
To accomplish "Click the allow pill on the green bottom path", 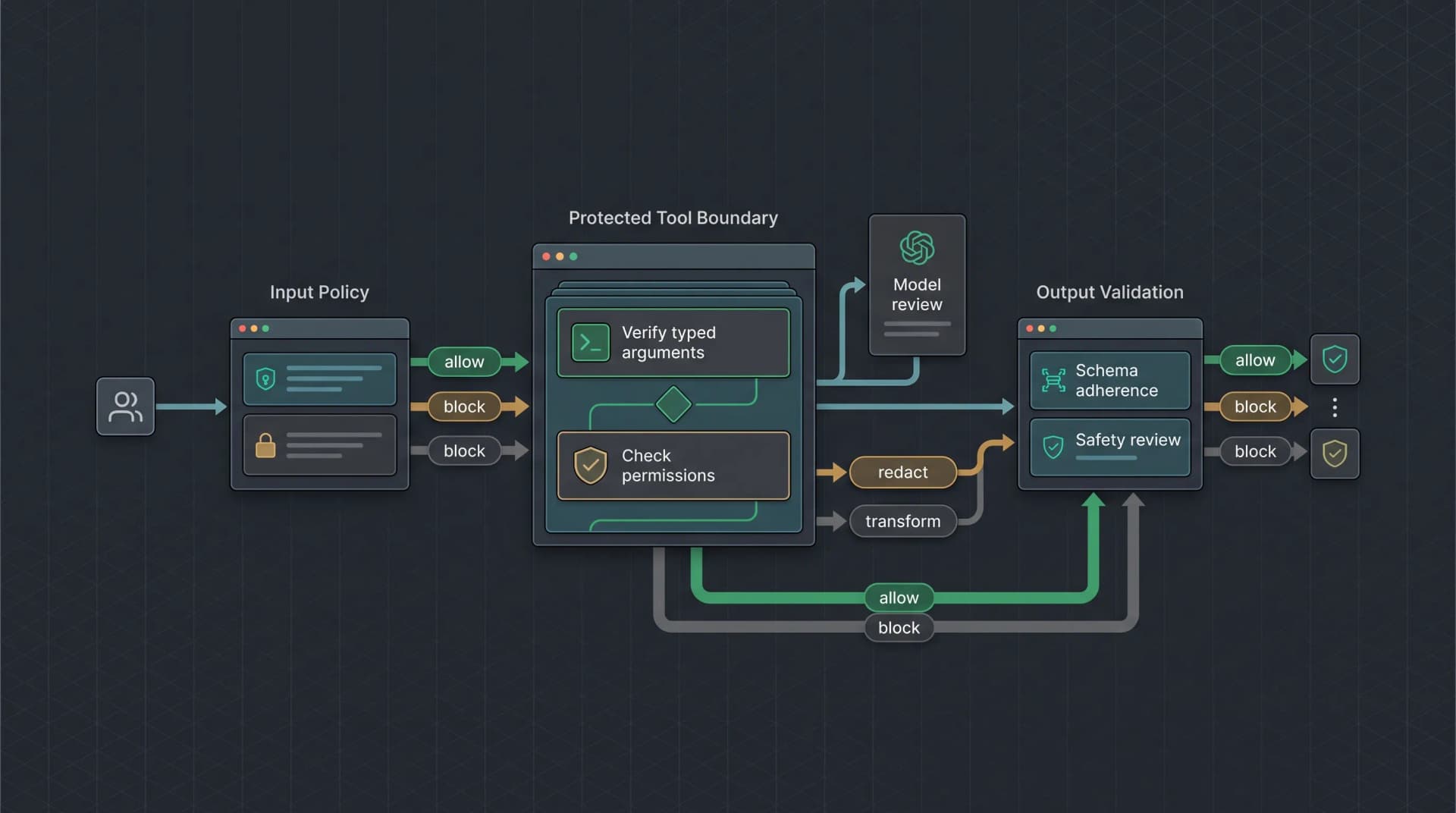I will 899,598.
